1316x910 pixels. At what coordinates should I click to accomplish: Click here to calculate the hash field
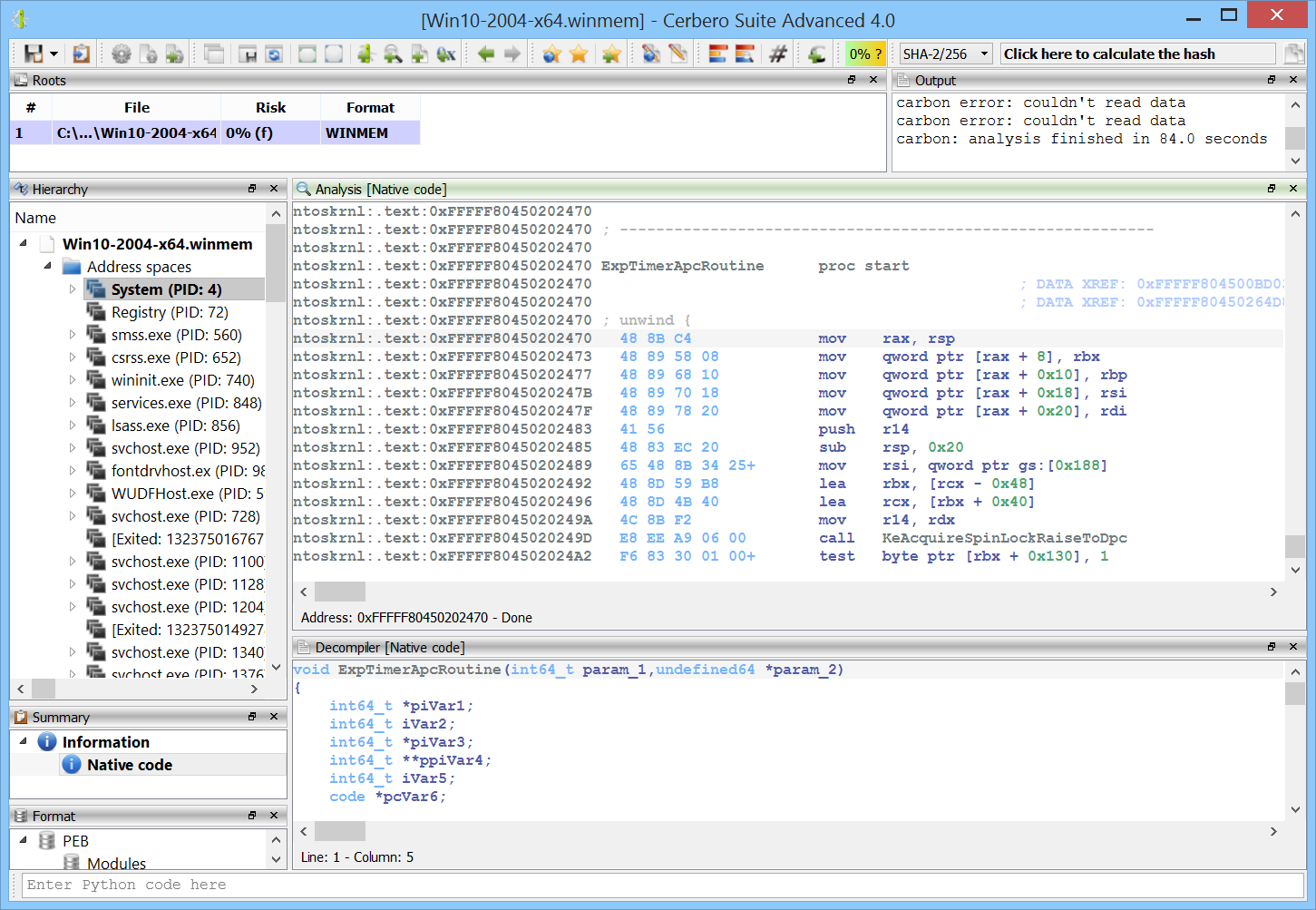click(1138, 54)
